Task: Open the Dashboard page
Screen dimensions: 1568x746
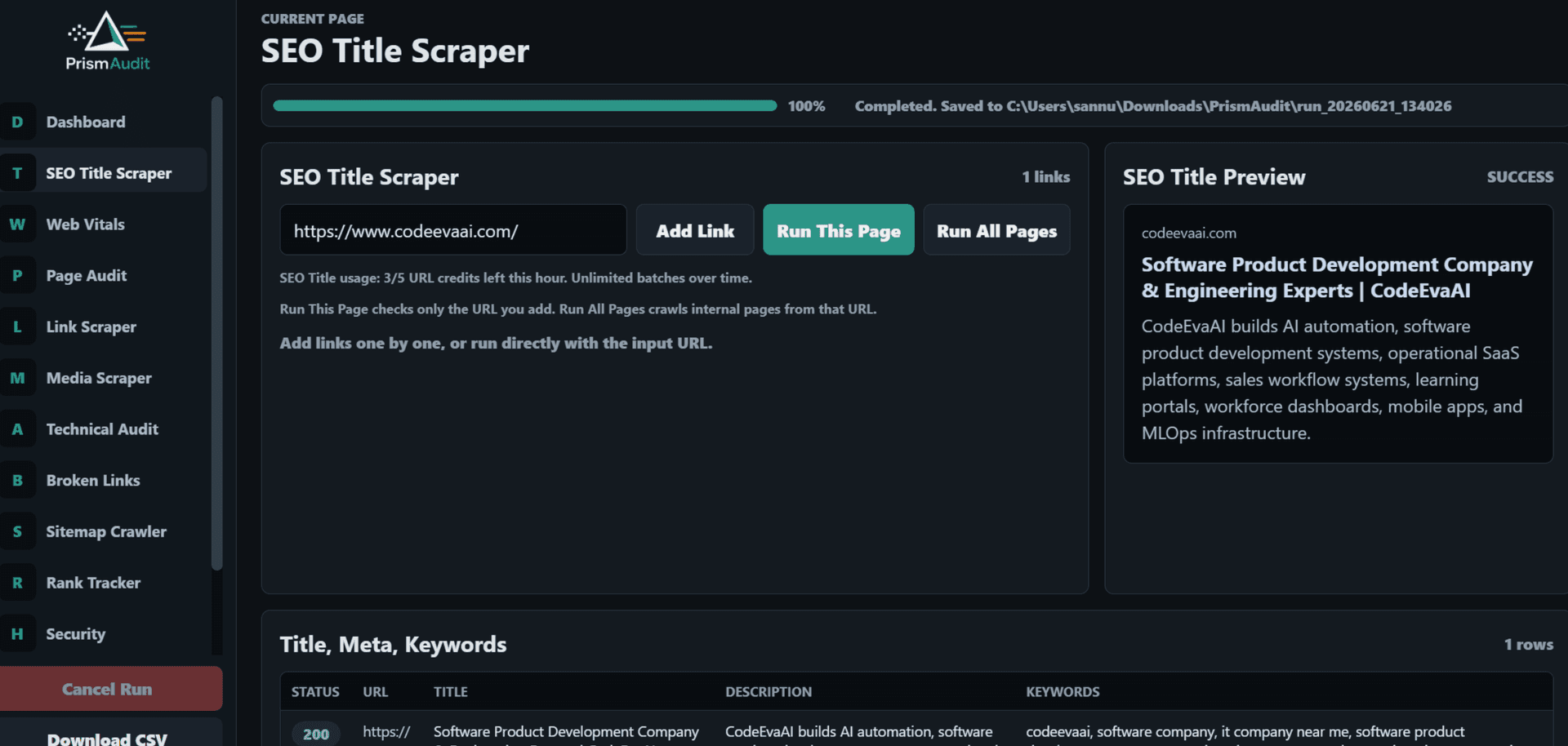Action: (104, 122)
